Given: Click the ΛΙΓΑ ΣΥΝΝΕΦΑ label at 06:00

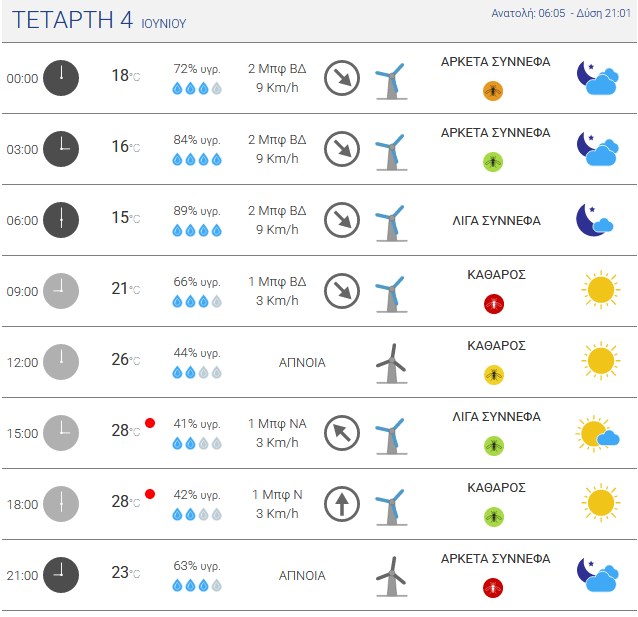Looking at the screenshot, I should pyautogui.click(x=496, y=221).
